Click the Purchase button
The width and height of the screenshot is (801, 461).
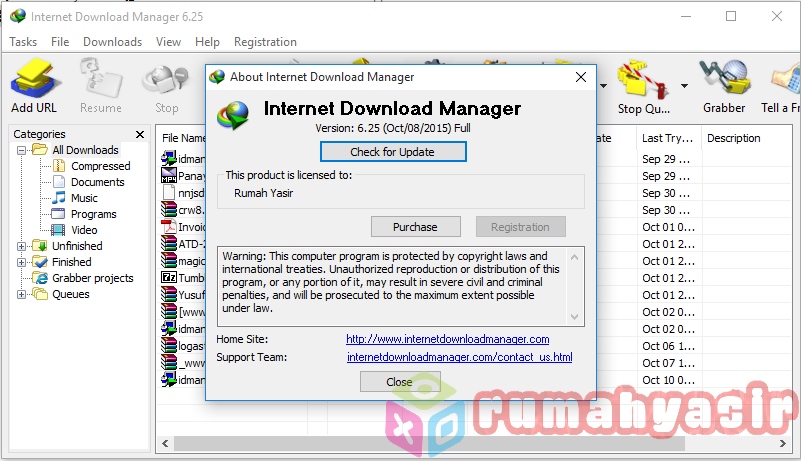(x=415, y=227)
